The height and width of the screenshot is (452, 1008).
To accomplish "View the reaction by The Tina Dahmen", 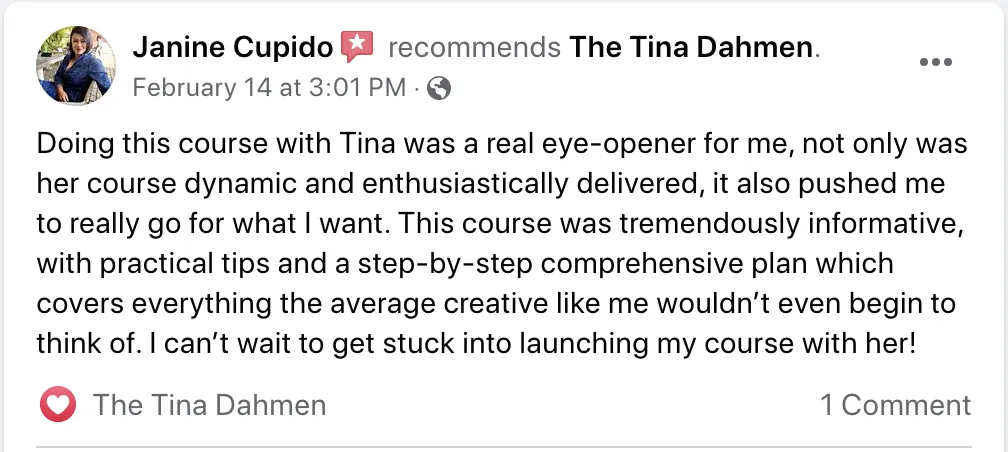I will click(x=209, y=405).
